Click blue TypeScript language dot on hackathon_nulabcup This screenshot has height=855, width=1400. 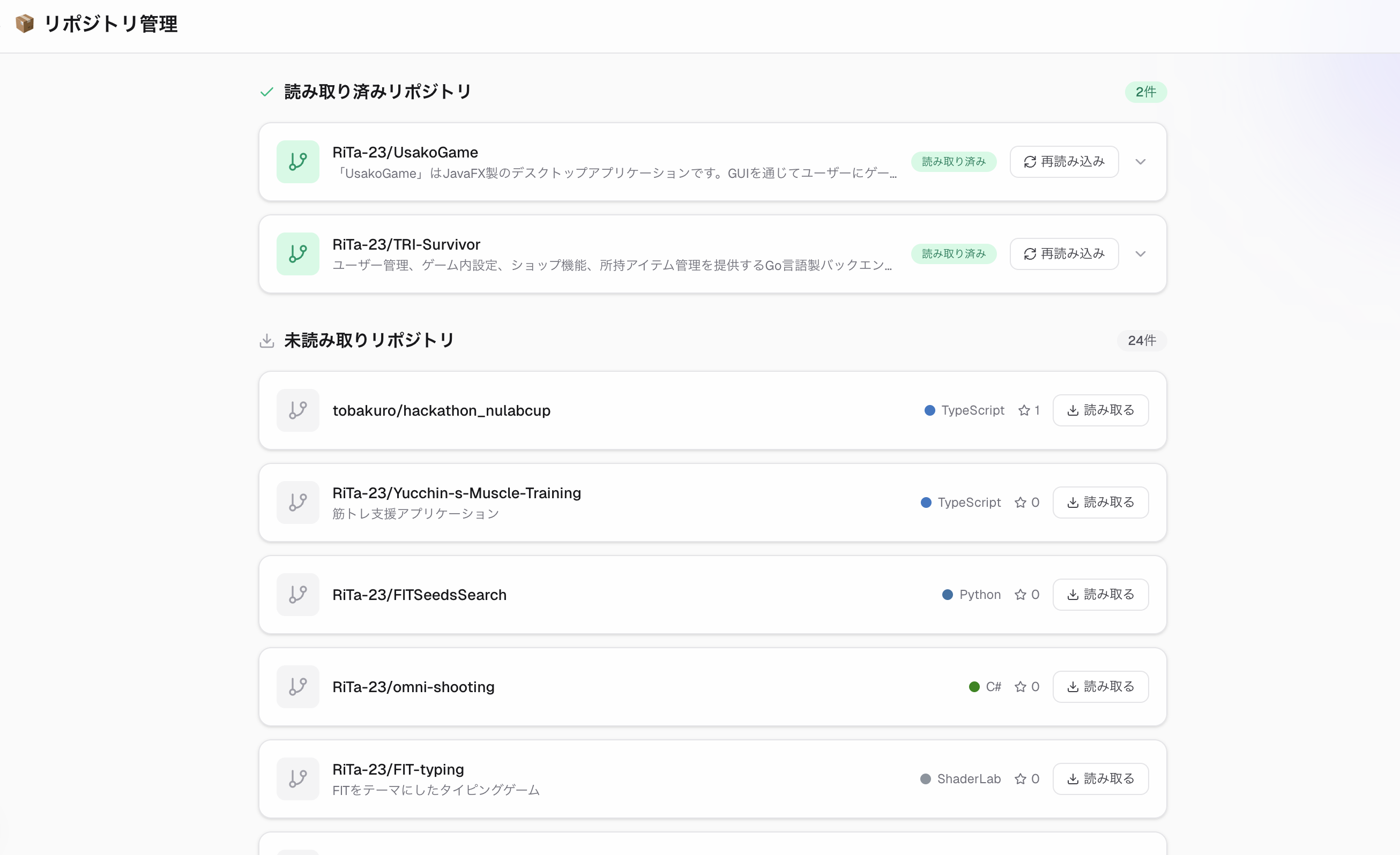(x=929, y=410)
